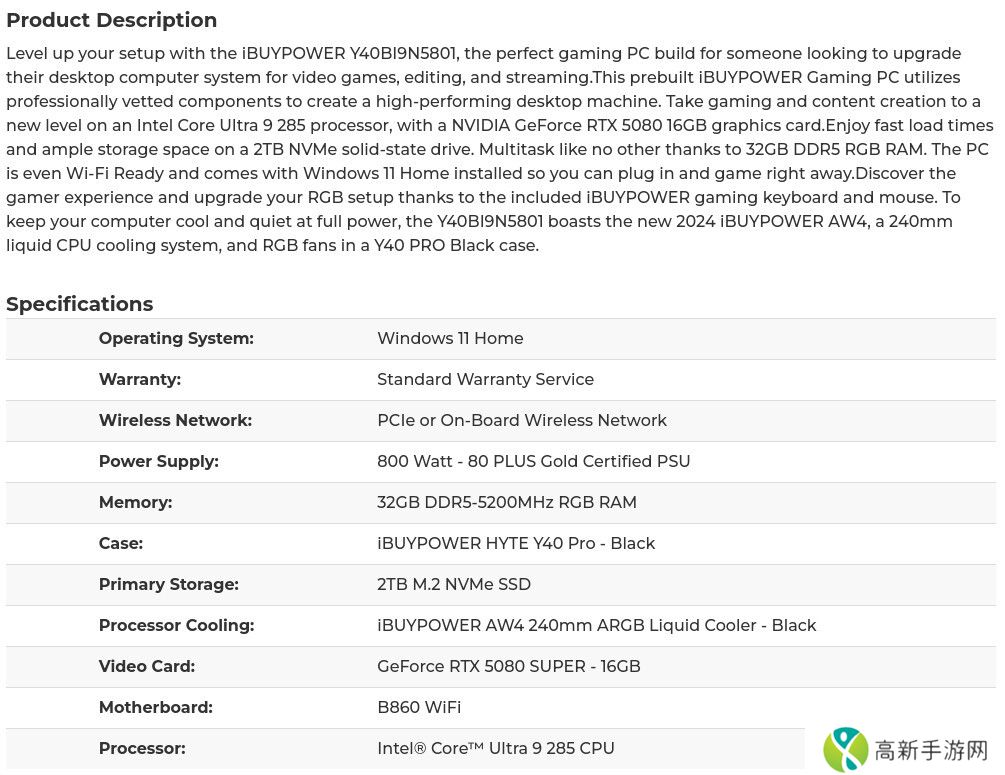Image resolution: width=1005 pixels, height=775 pixels.
Task: Click the 高新手游网 watermark text
Action: point(931,750)
